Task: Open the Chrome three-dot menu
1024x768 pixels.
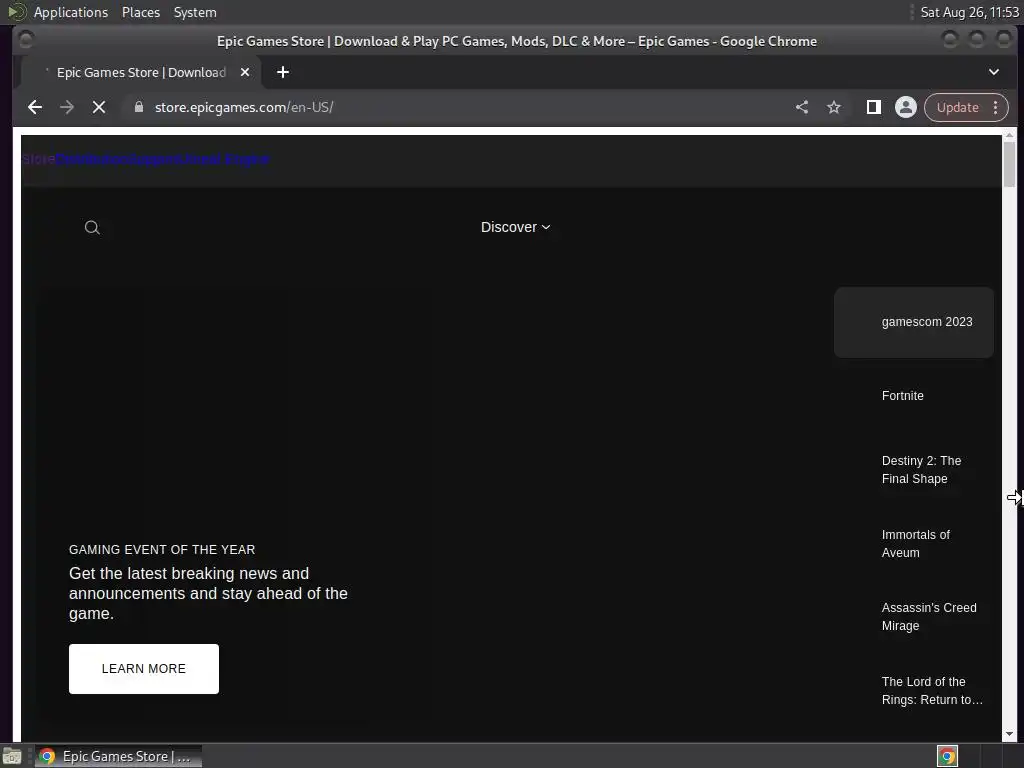Action: 995,107
